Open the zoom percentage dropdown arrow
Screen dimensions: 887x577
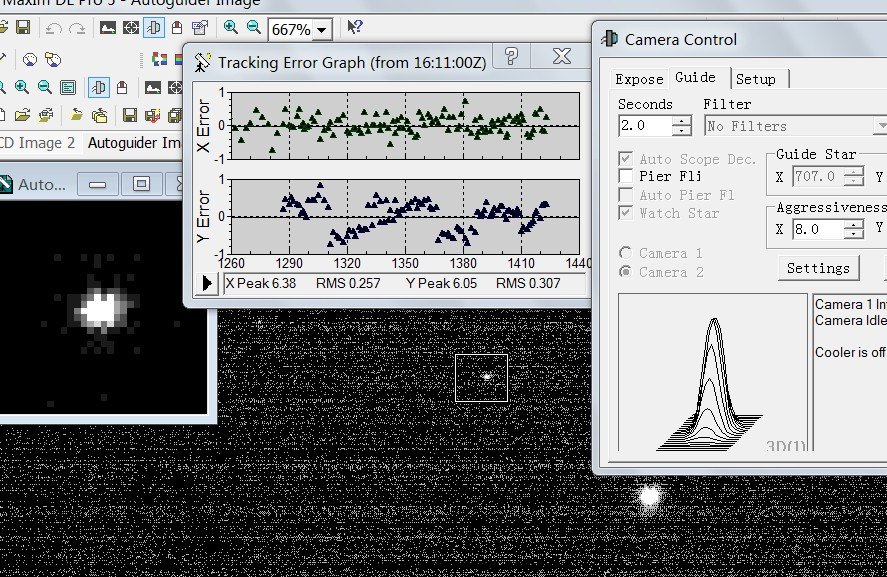coord(322,29)
